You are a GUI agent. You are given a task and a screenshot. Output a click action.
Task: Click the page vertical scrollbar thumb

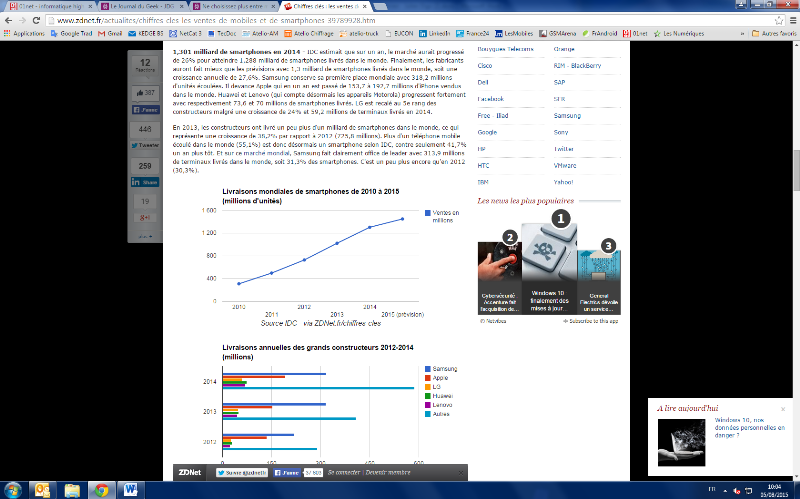point(796,171)
